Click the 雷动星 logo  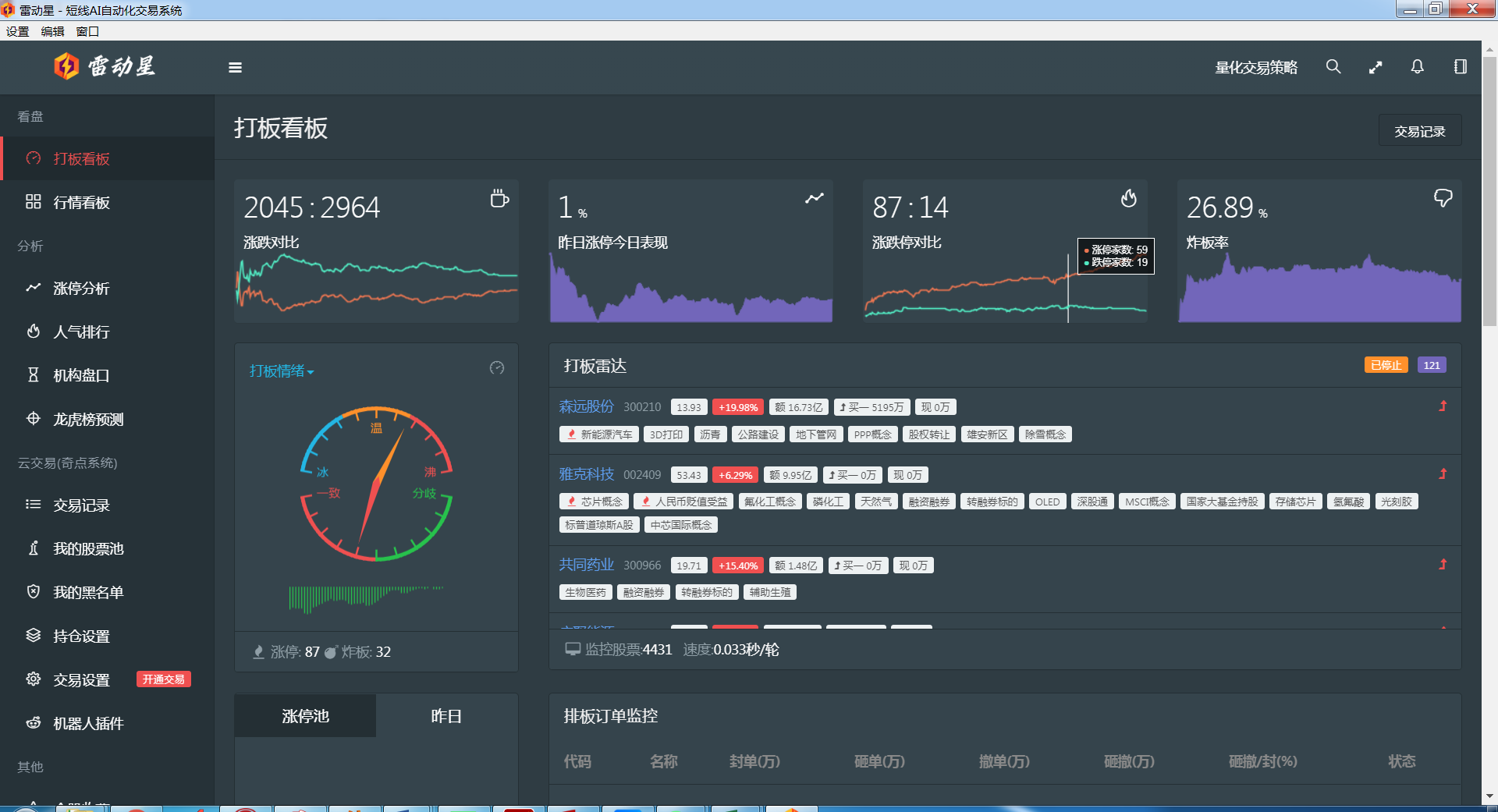tap(105, 66)
